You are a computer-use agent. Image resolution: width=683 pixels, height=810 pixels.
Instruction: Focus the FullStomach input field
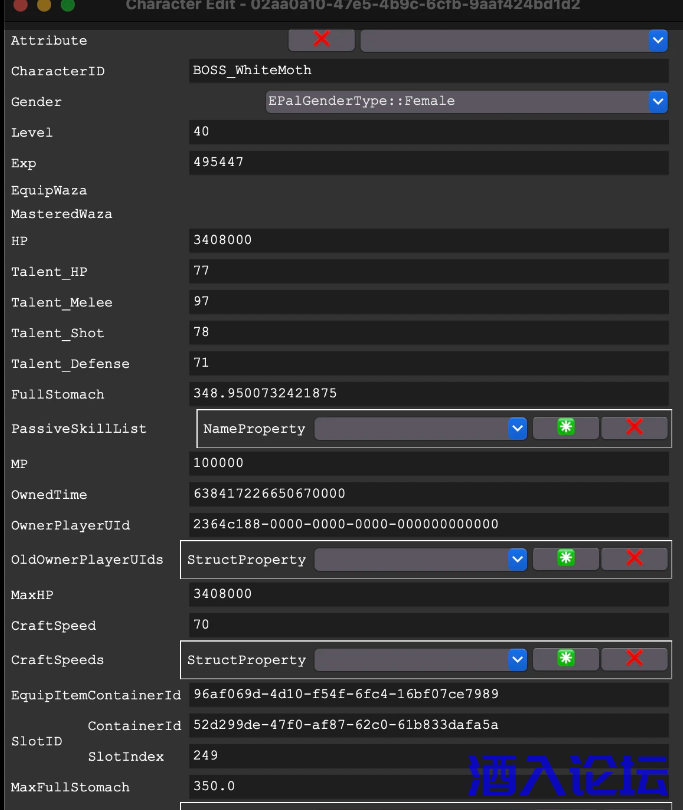(x=428, y=394)
